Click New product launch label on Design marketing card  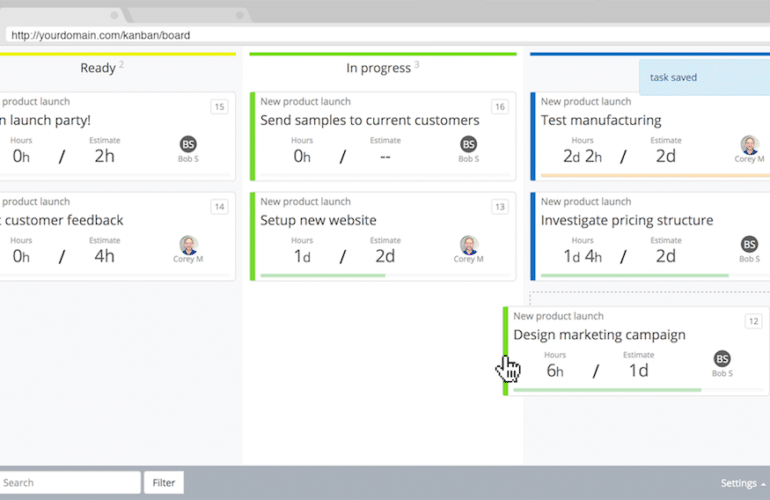click(558, 316)
